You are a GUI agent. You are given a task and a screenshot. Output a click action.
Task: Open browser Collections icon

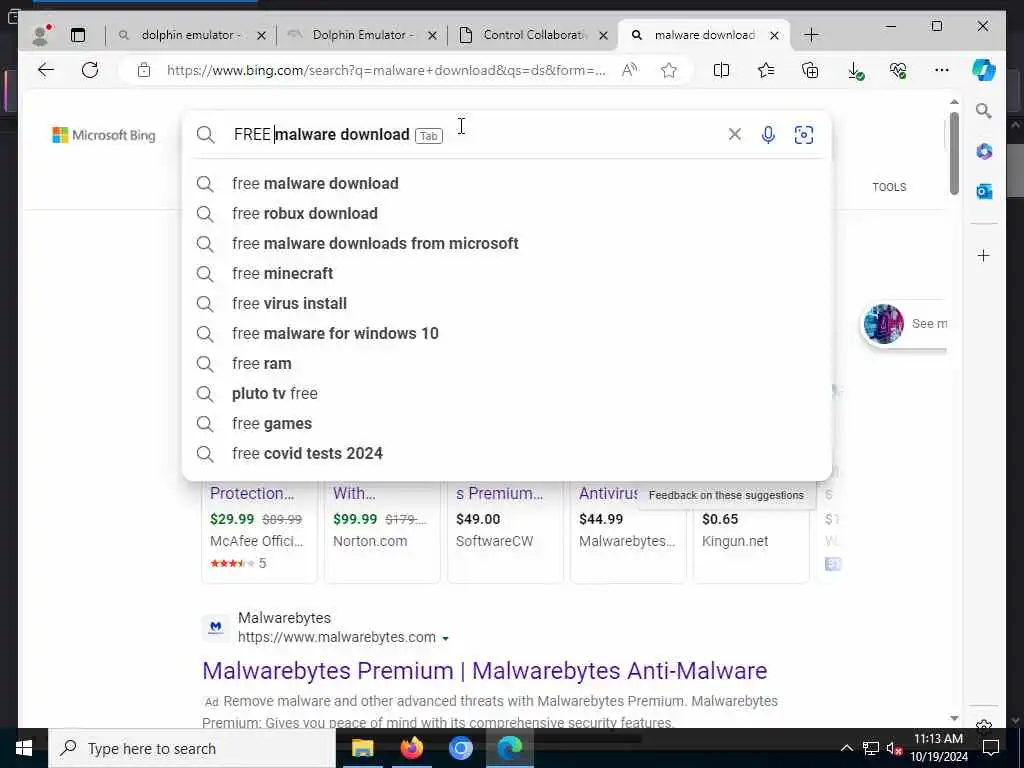coord(810,70)
